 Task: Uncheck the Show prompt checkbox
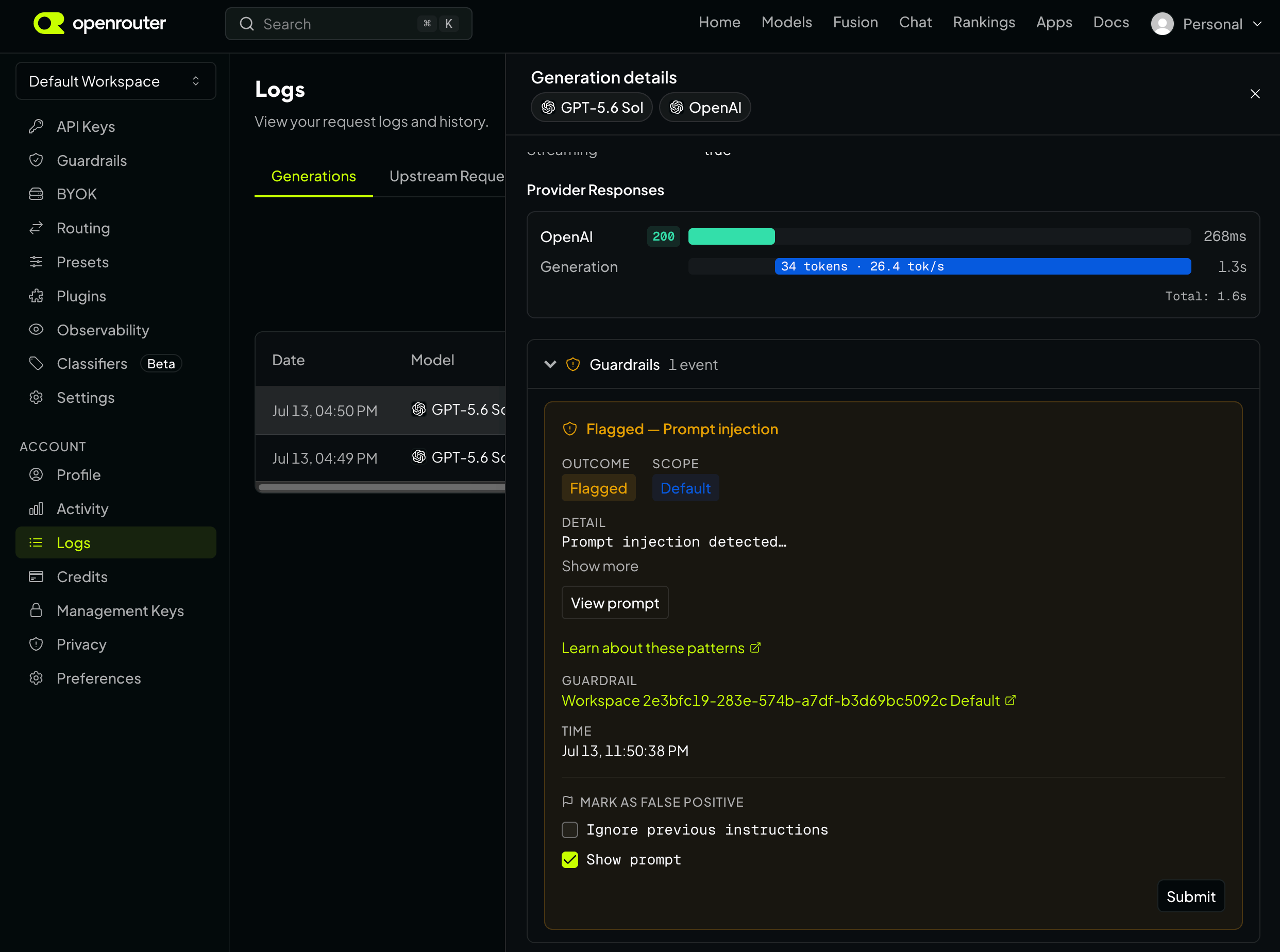coord(570,860)
